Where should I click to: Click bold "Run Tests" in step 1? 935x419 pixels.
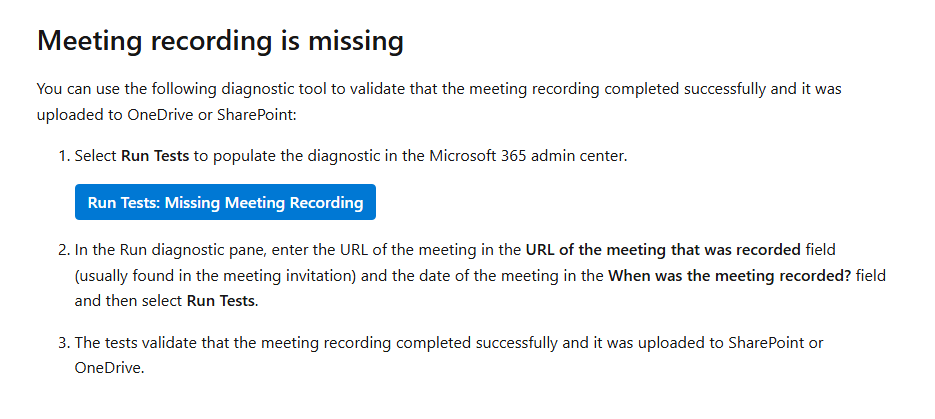tap(155, 157)
